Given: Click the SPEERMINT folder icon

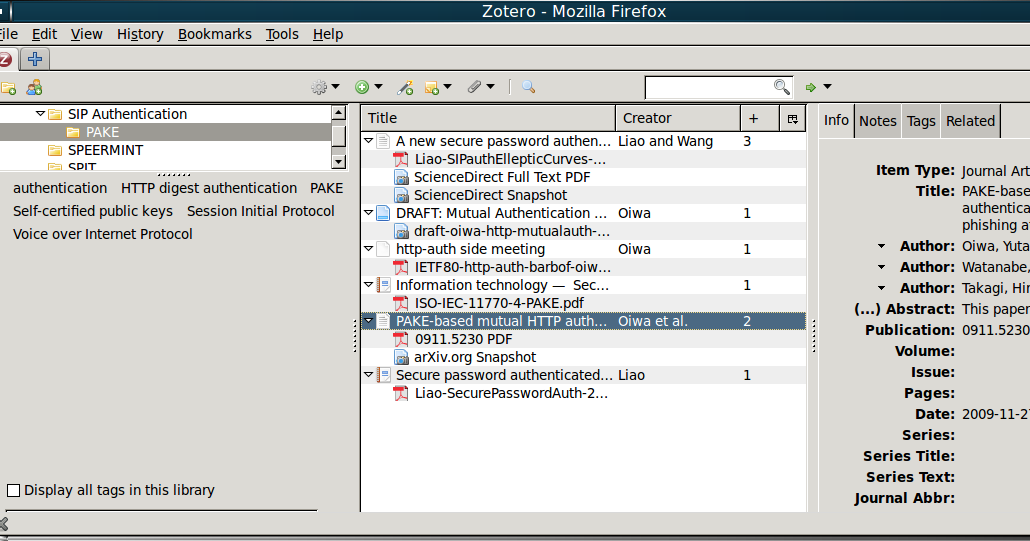Looking at the screenshot, I should coord(55,150).
